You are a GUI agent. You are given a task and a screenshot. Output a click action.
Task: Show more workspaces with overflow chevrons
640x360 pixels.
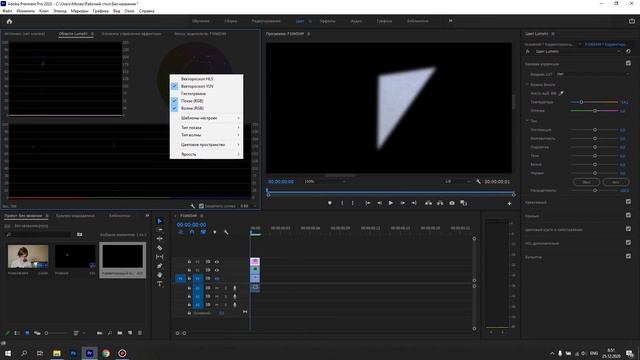pos(450,21)
